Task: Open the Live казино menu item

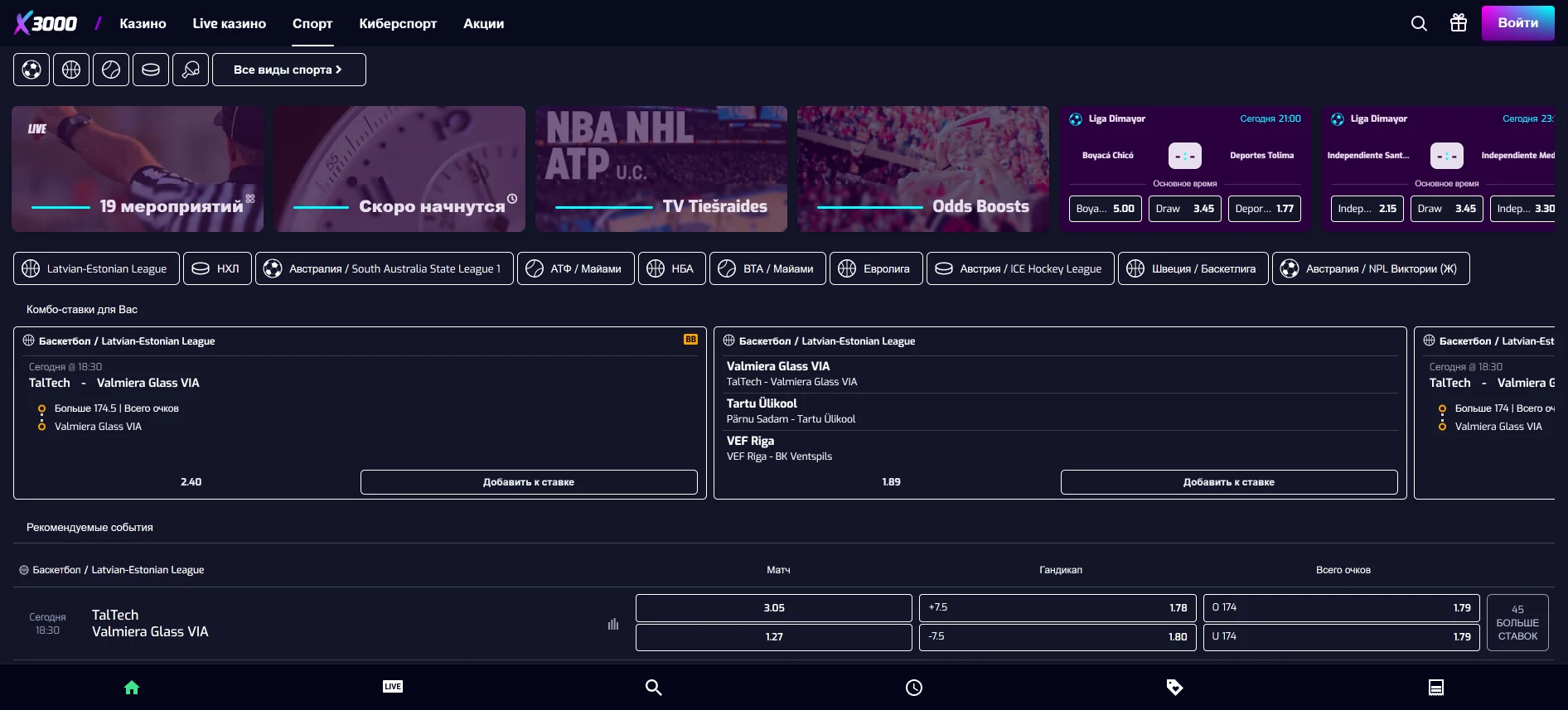Action: click(x=230, y=23)
